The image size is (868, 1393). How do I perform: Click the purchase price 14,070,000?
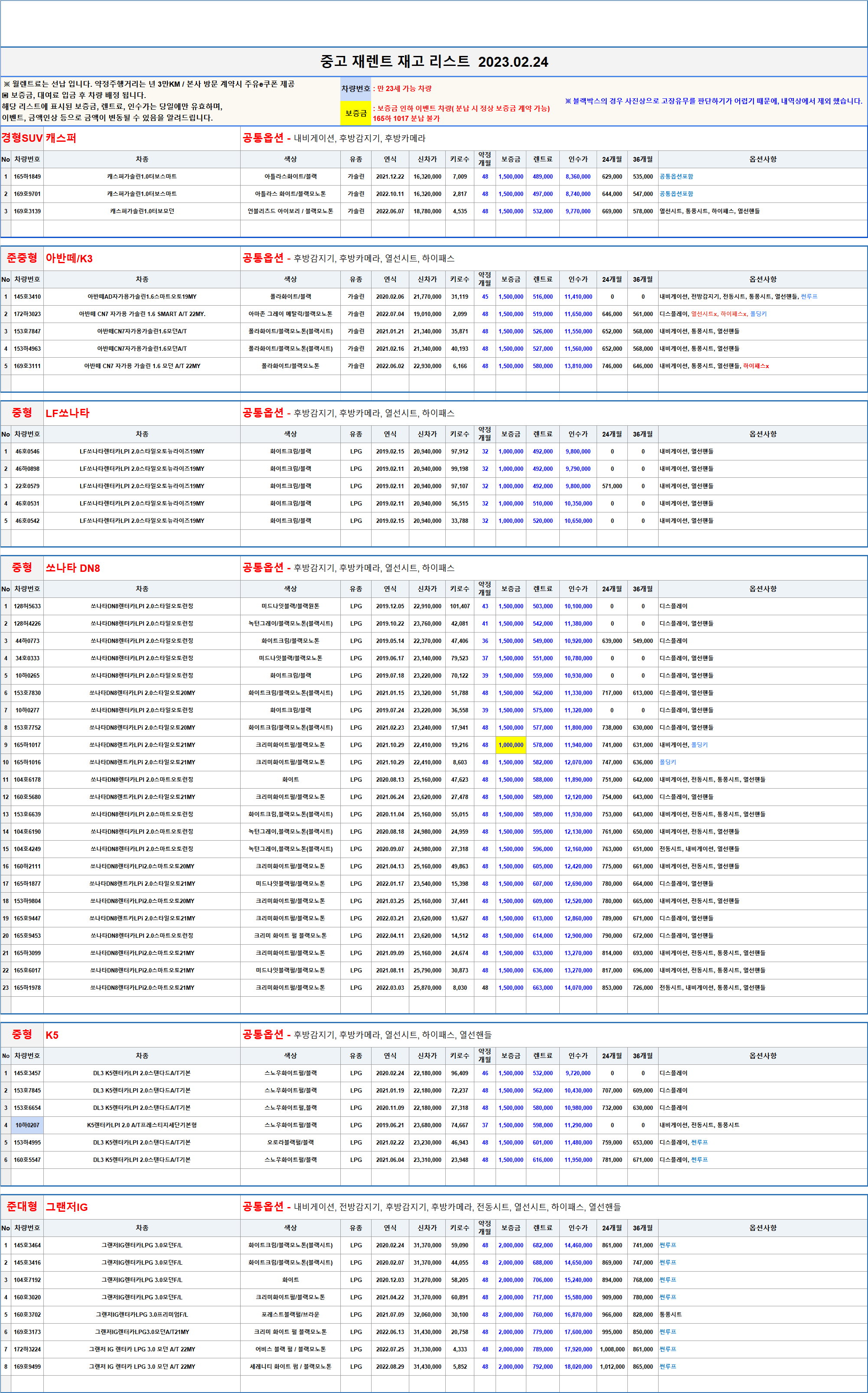click(578, 988)
